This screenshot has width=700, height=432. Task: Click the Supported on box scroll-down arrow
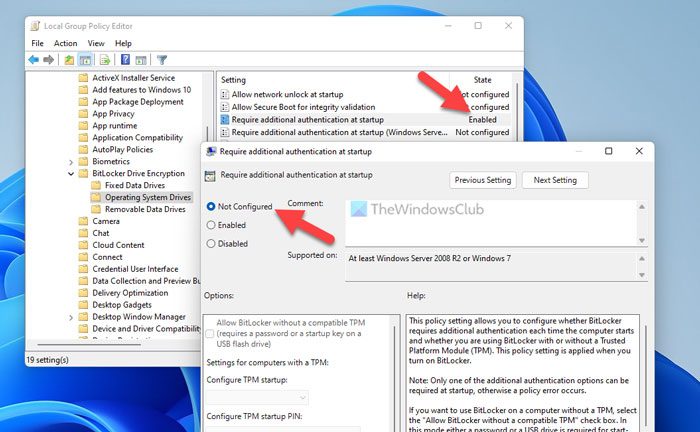[642, 275]
